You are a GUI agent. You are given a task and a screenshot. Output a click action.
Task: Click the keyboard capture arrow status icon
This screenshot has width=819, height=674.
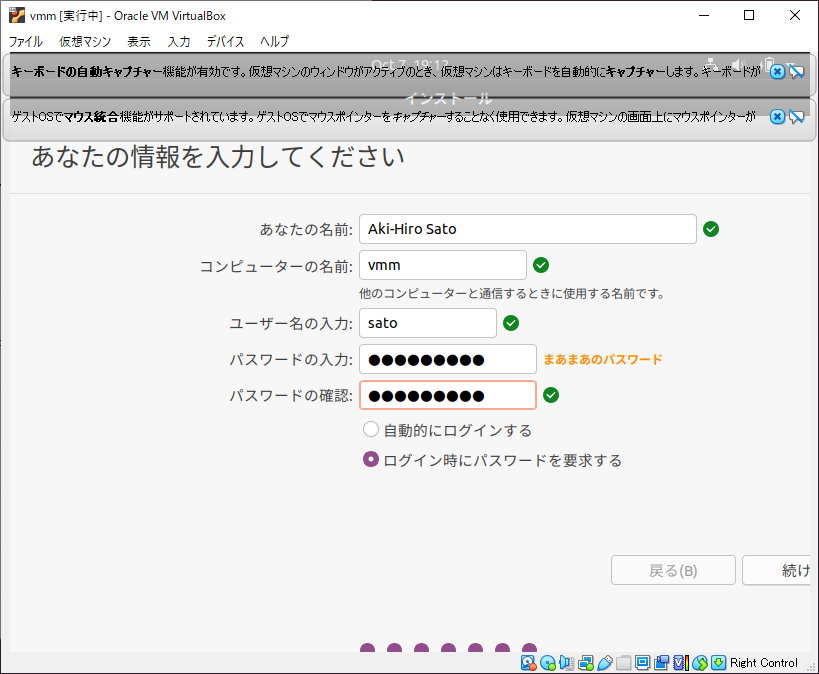click(719, 663)
